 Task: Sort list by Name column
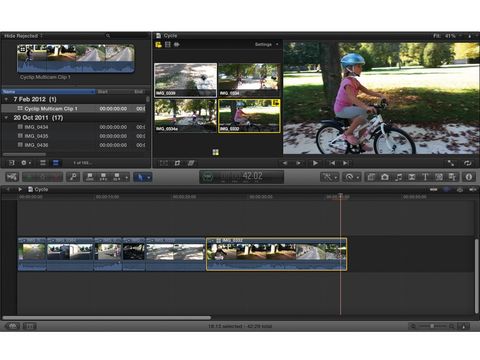49,91
